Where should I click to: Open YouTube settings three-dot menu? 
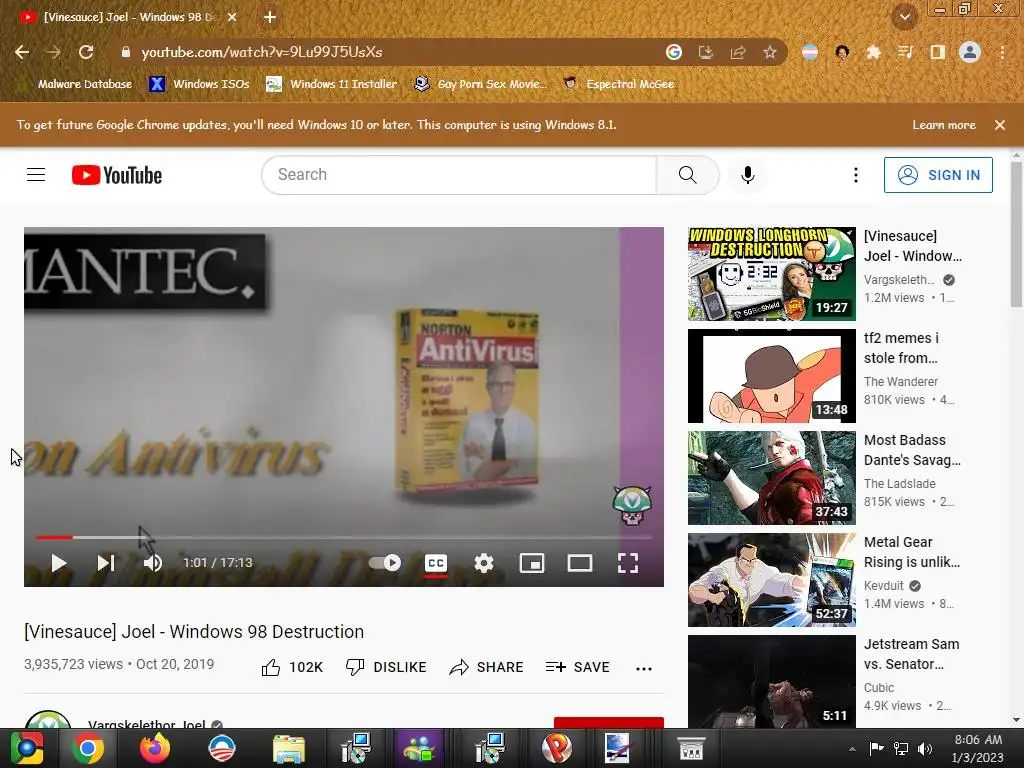856,175
